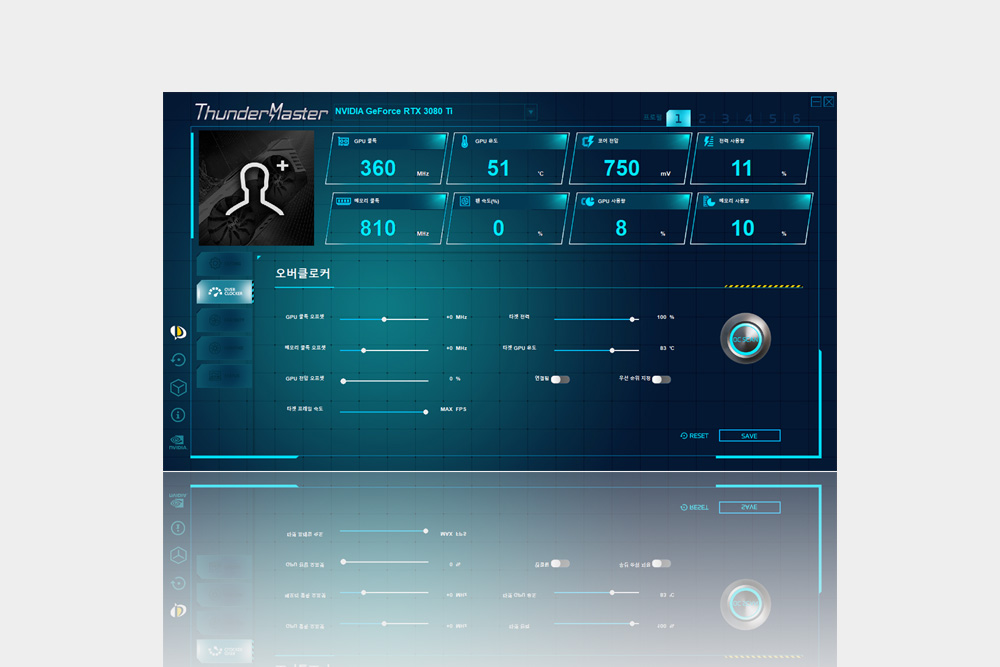The width and height of the screenshot is (1000, 667).
Task: Click the 11 % power usage value
Action: 742,168
